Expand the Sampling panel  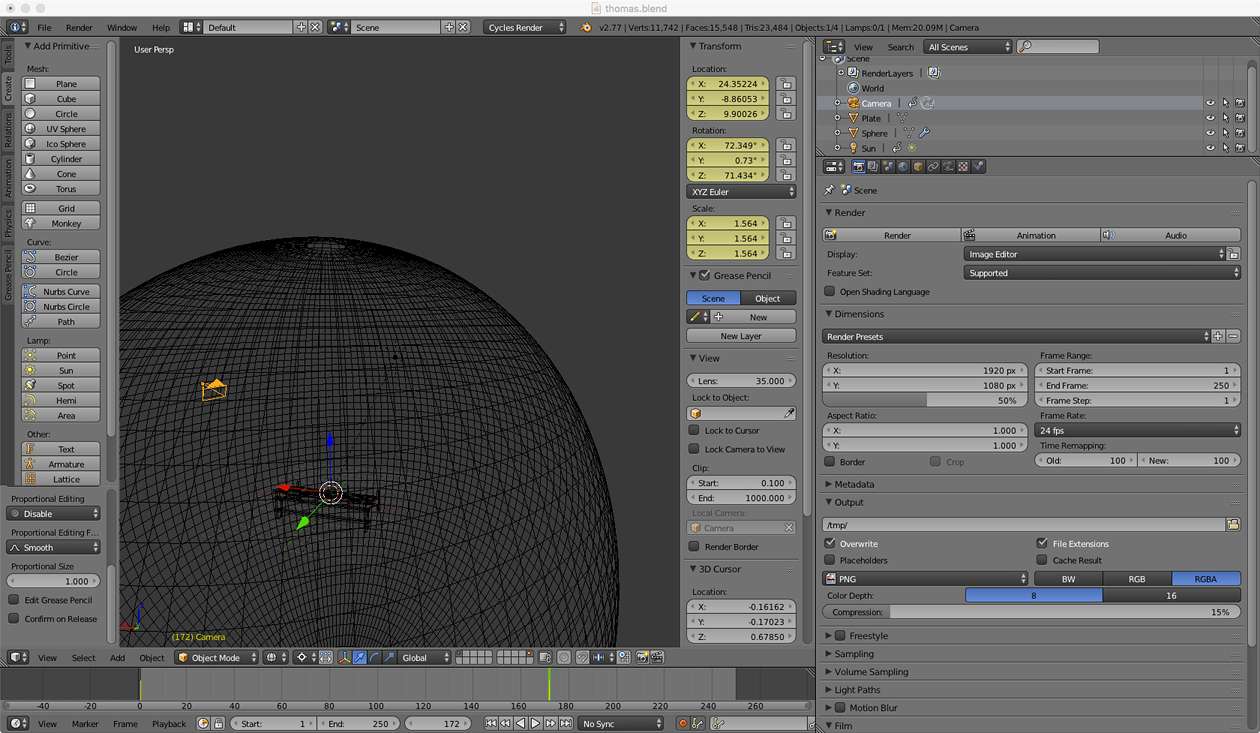pos(854,654)
